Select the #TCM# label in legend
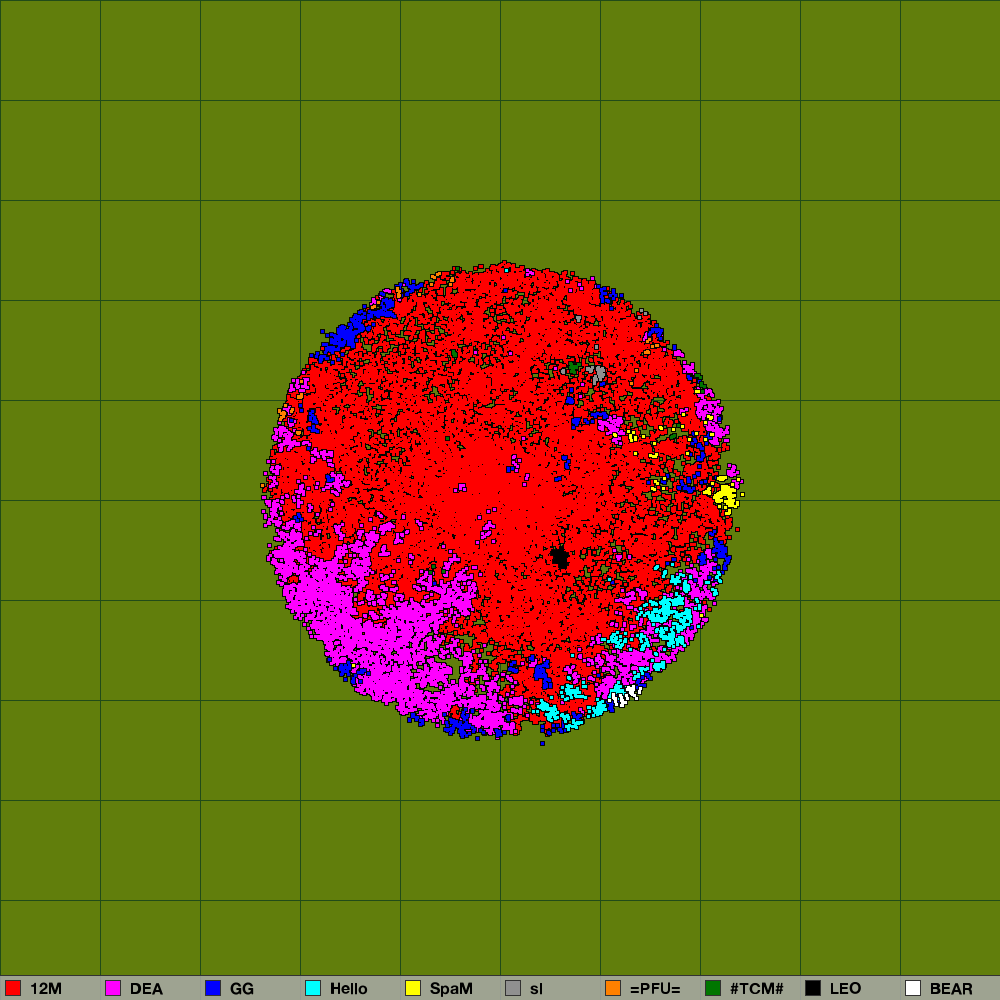 [756, 989]
